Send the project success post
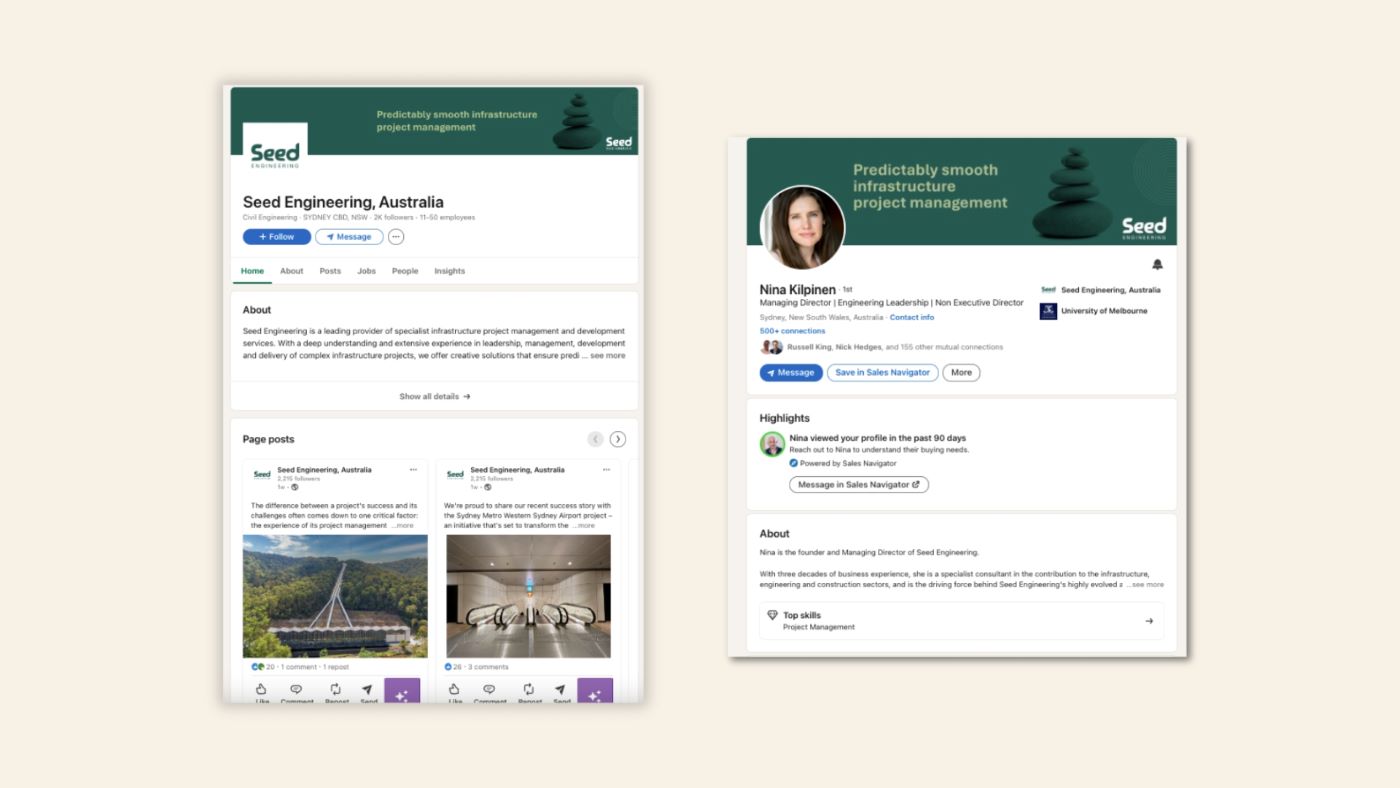Viewport: 1400px width, 788px height. (x=368, y=694)
